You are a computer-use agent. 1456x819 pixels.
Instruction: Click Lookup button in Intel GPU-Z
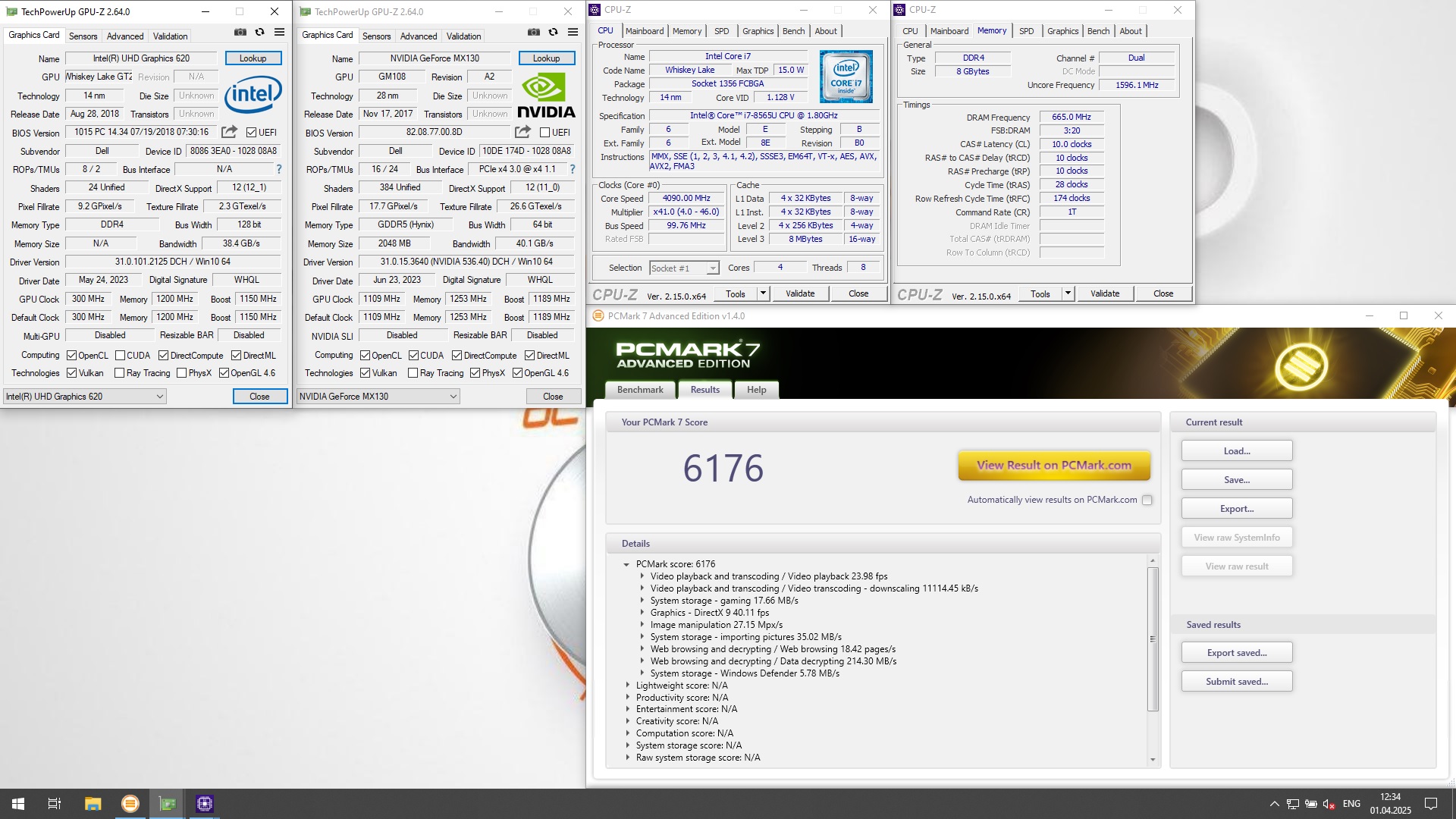coord(253,58)
